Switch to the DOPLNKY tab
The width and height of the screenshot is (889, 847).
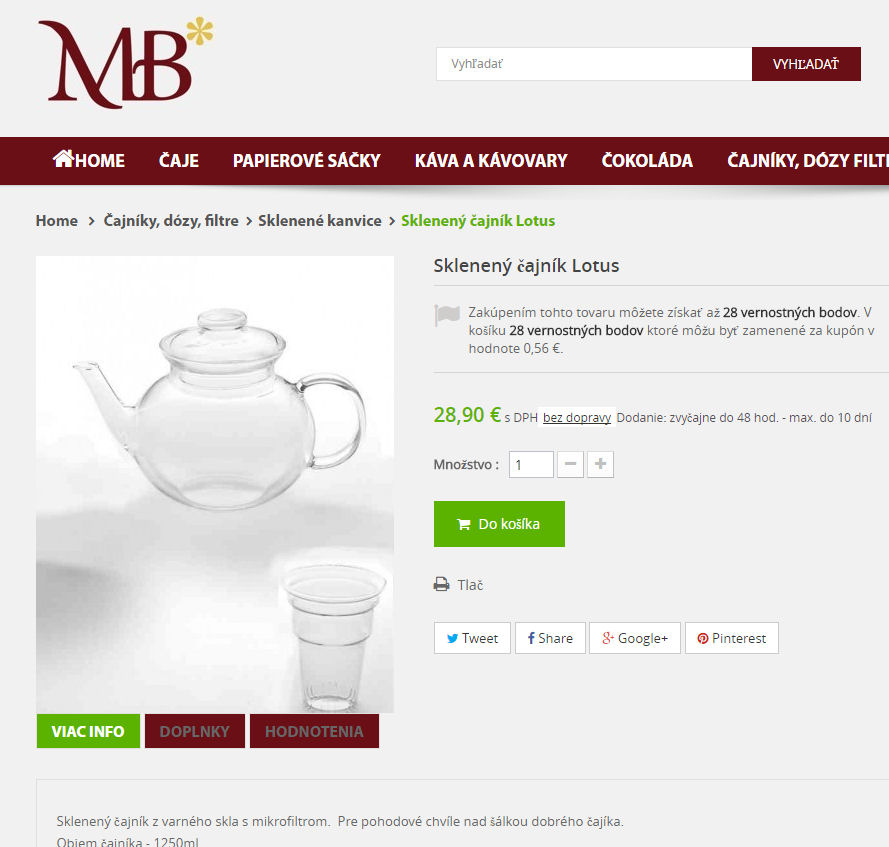point(194,731)
